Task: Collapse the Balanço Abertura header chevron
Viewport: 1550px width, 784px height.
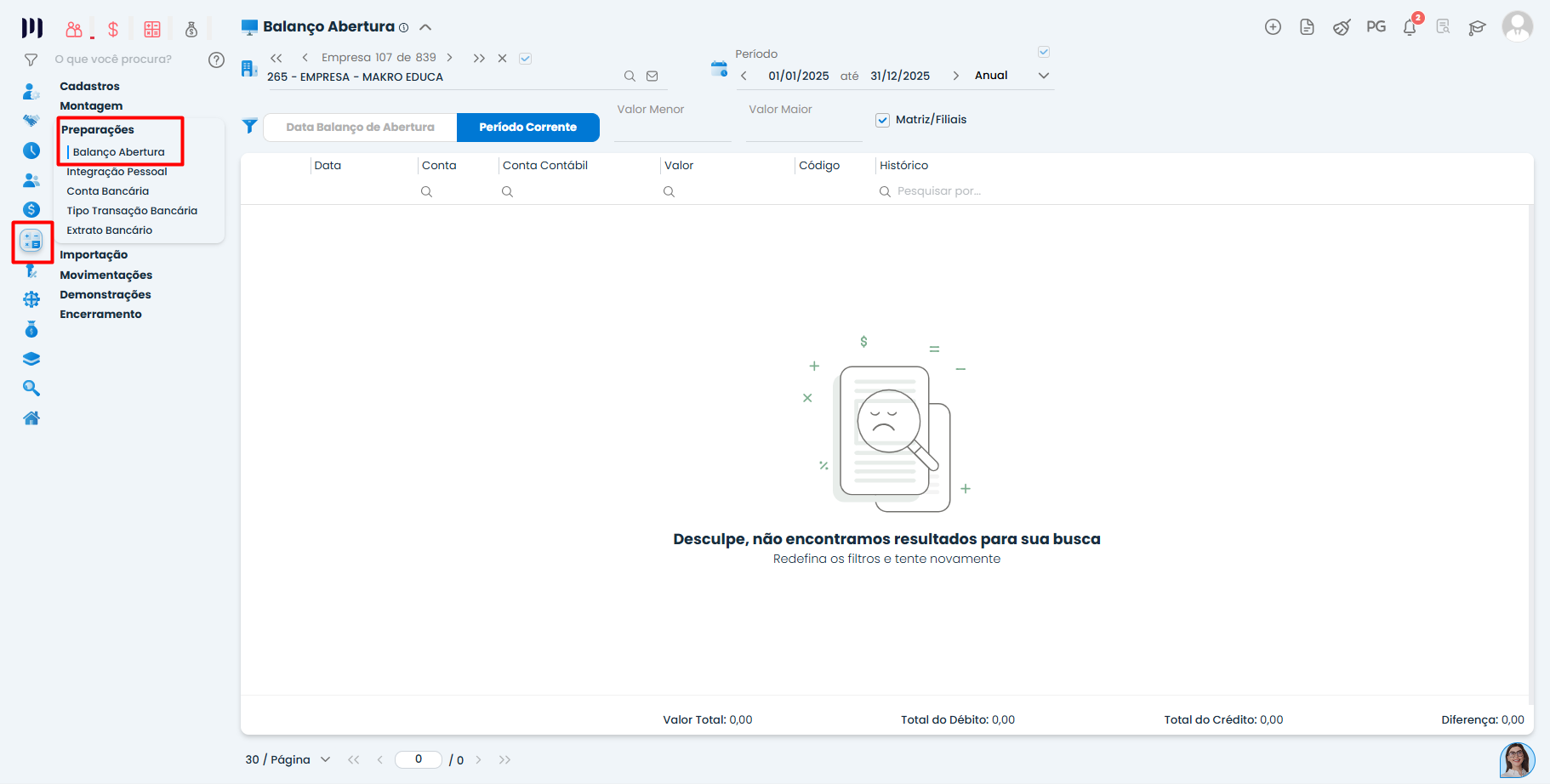Action: (x=425, y=27)
